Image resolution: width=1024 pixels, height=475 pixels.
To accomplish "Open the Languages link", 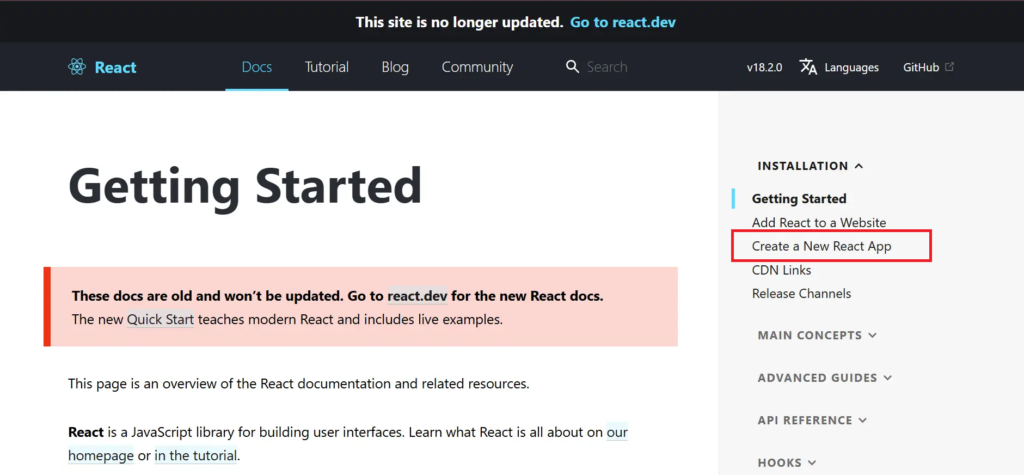I will point(852,67).
